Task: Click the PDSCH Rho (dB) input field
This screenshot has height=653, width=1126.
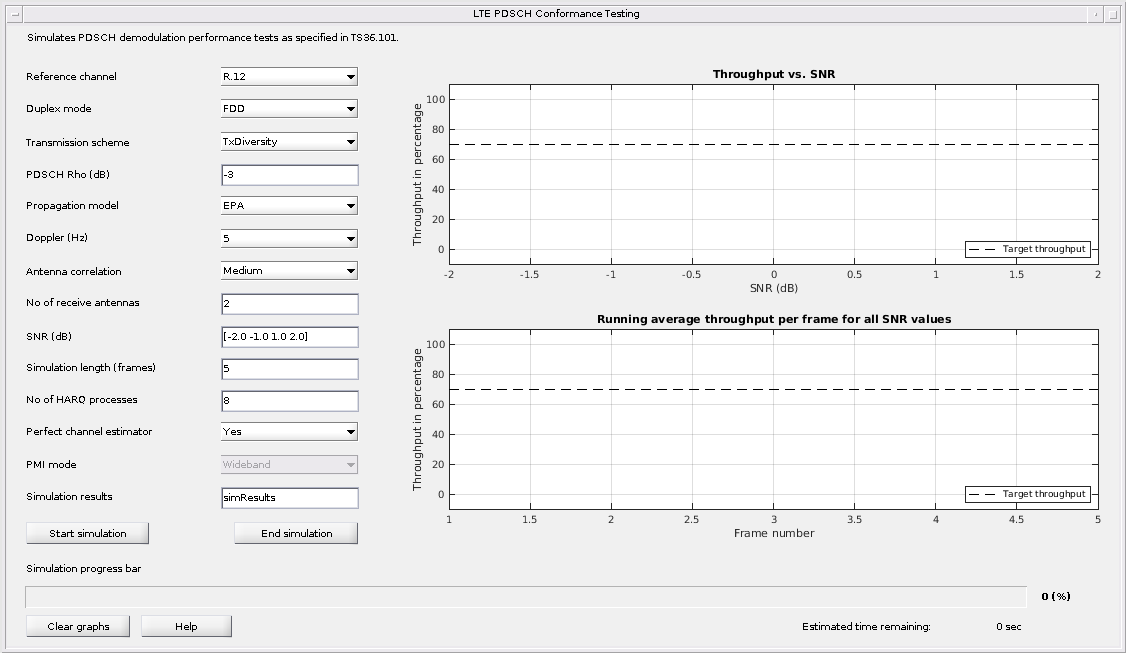Action: tap(289, 175)
